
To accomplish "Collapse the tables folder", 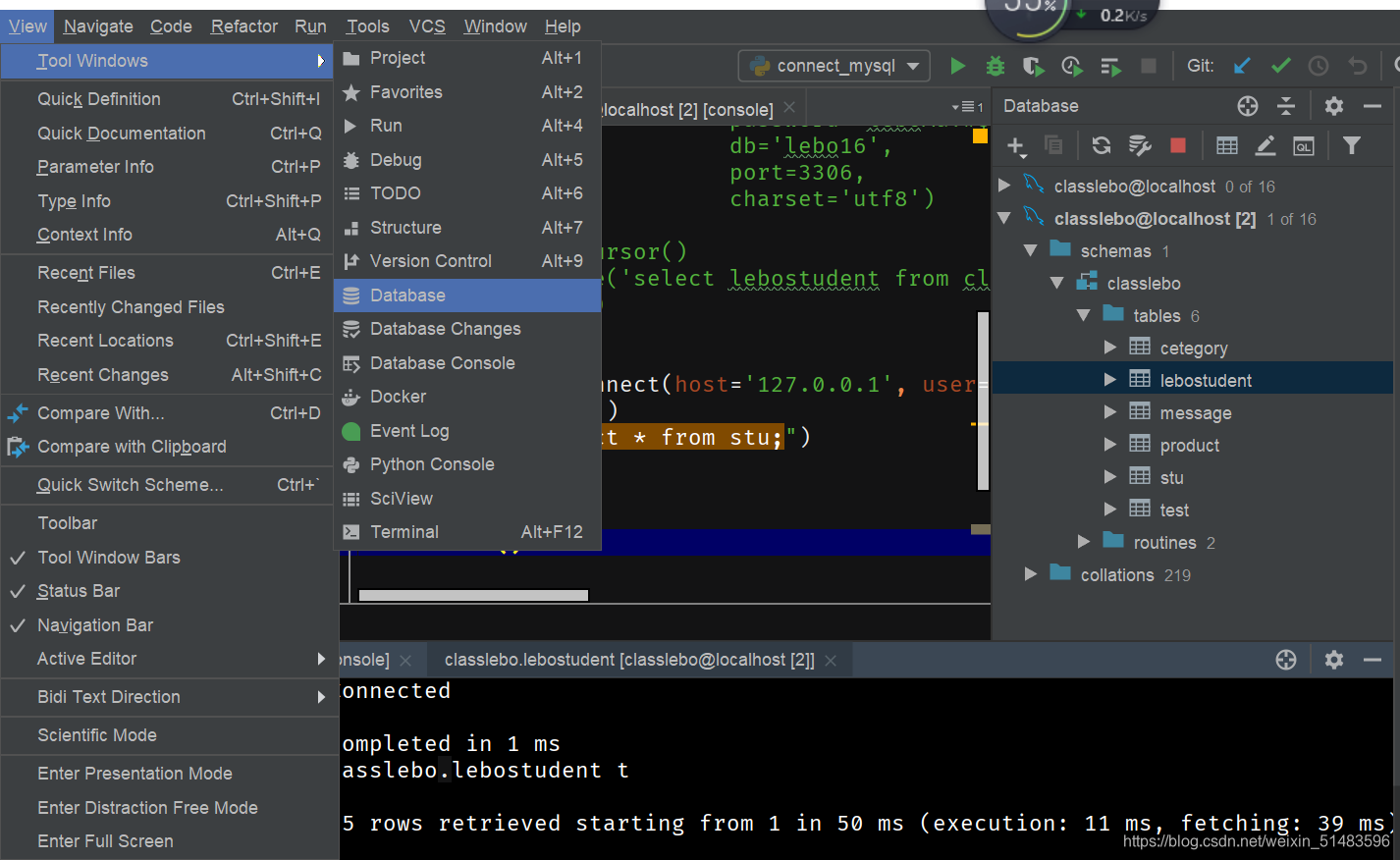I will (1084, 315).
